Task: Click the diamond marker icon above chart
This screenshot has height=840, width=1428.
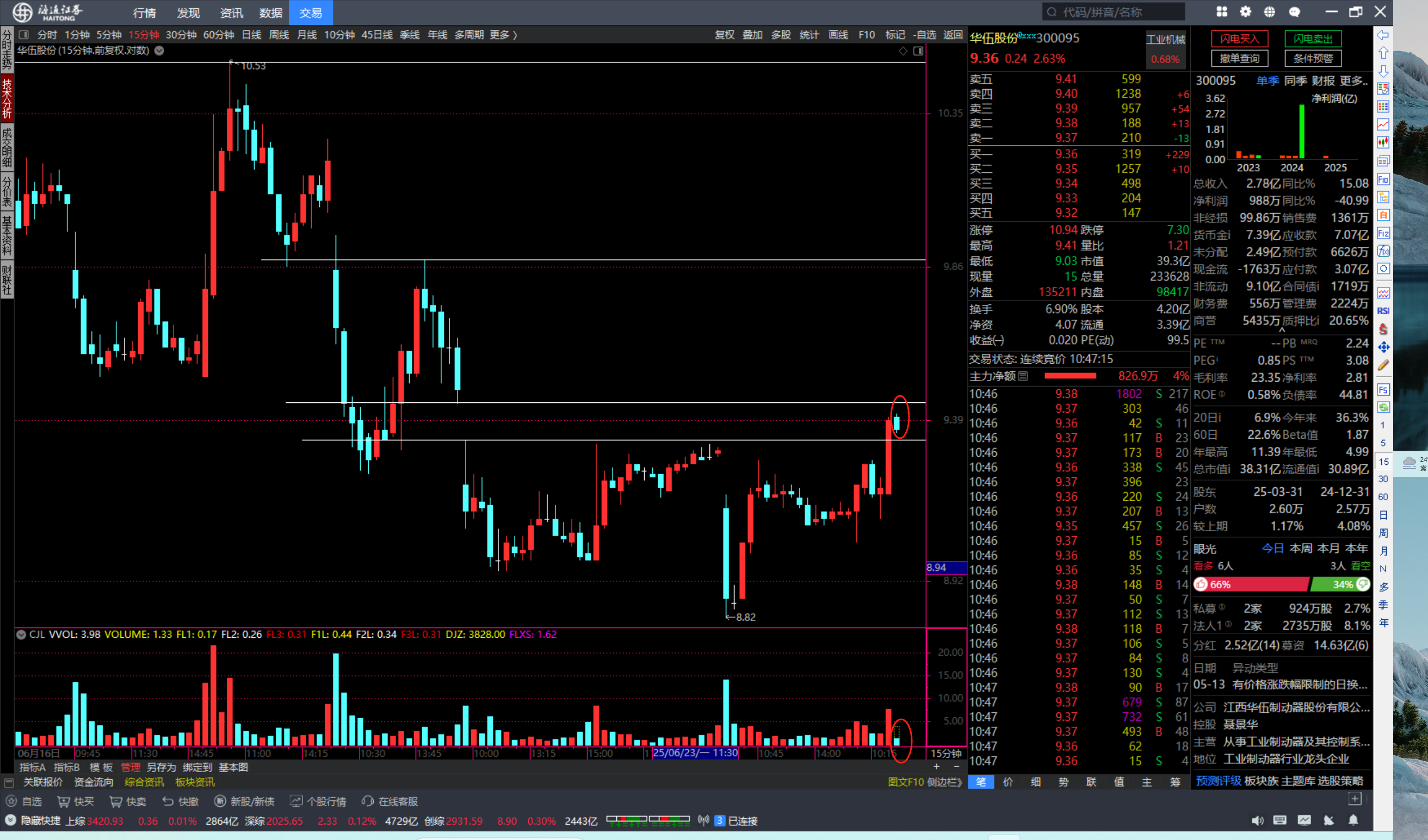Action: point(902,51)
